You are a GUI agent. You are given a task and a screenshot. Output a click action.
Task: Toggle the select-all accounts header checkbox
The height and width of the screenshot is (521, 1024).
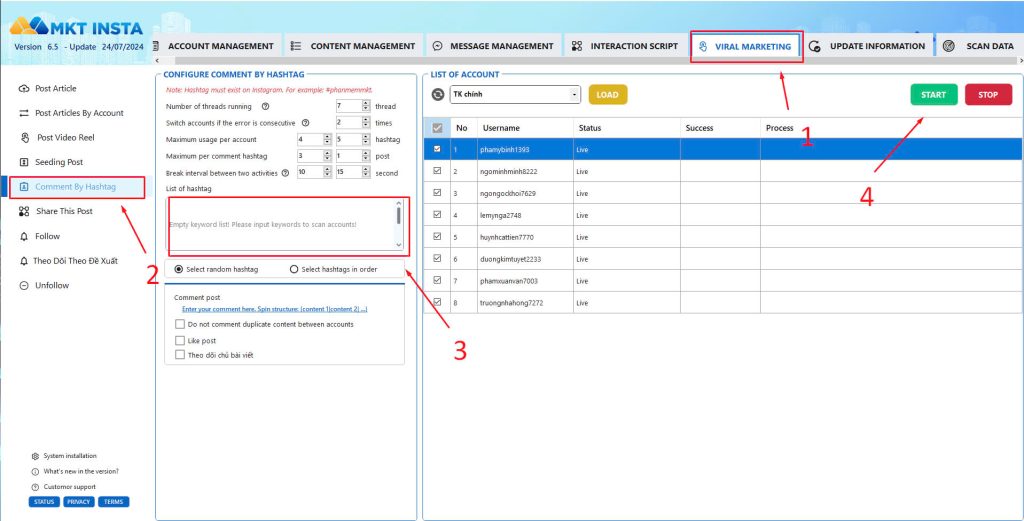tap(438, 129)
